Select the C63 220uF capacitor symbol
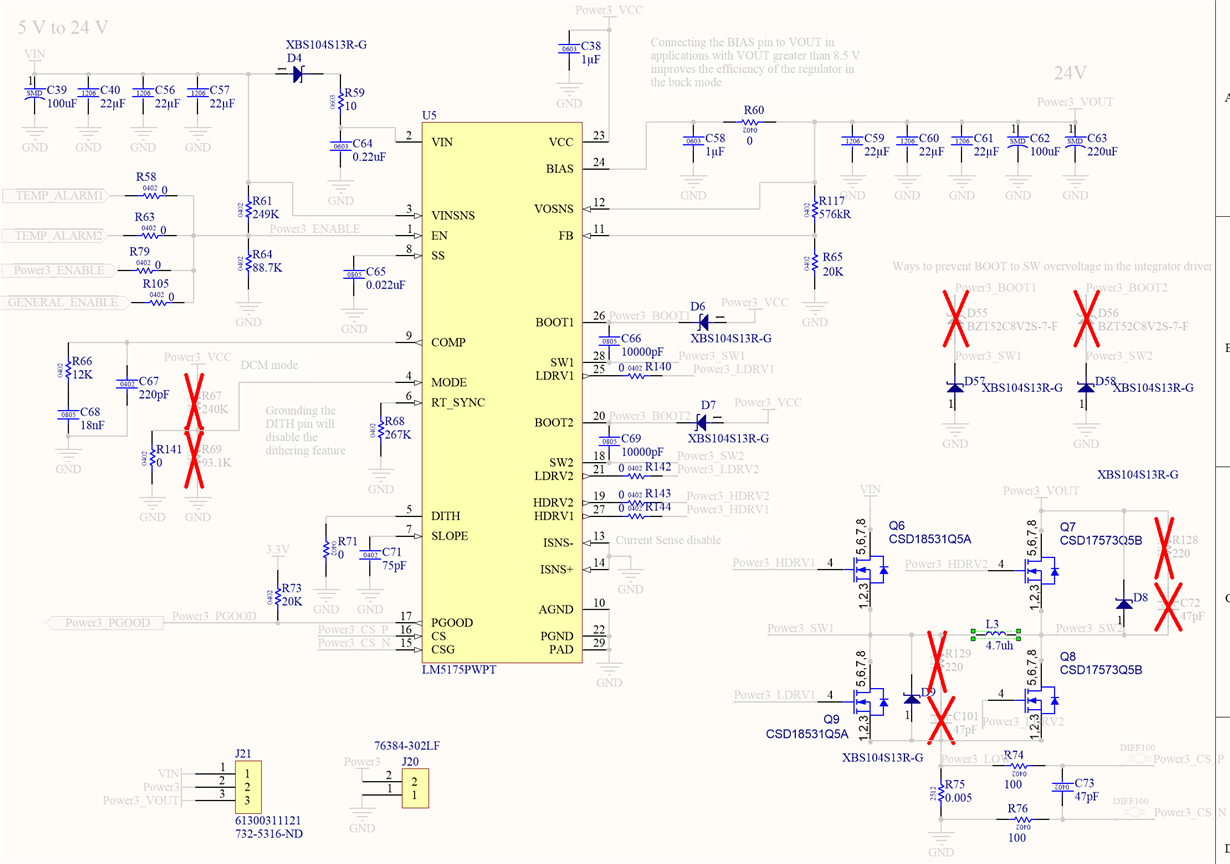The height and width of the screenshot is (864, 1230). tap(1075, 141)
